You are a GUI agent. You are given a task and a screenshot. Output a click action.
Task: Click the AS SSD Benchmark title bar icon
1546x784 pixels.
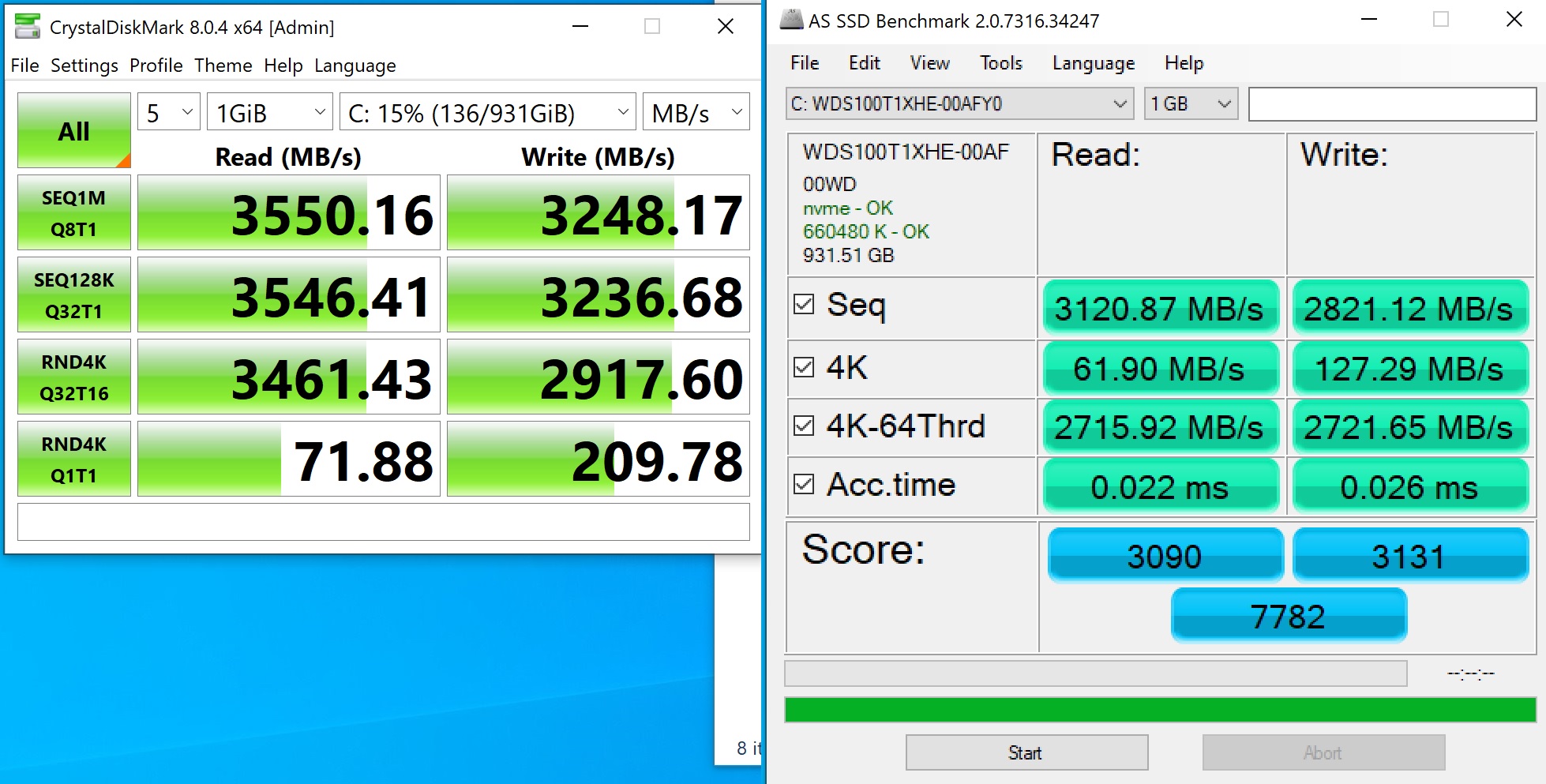click(791, 20)
